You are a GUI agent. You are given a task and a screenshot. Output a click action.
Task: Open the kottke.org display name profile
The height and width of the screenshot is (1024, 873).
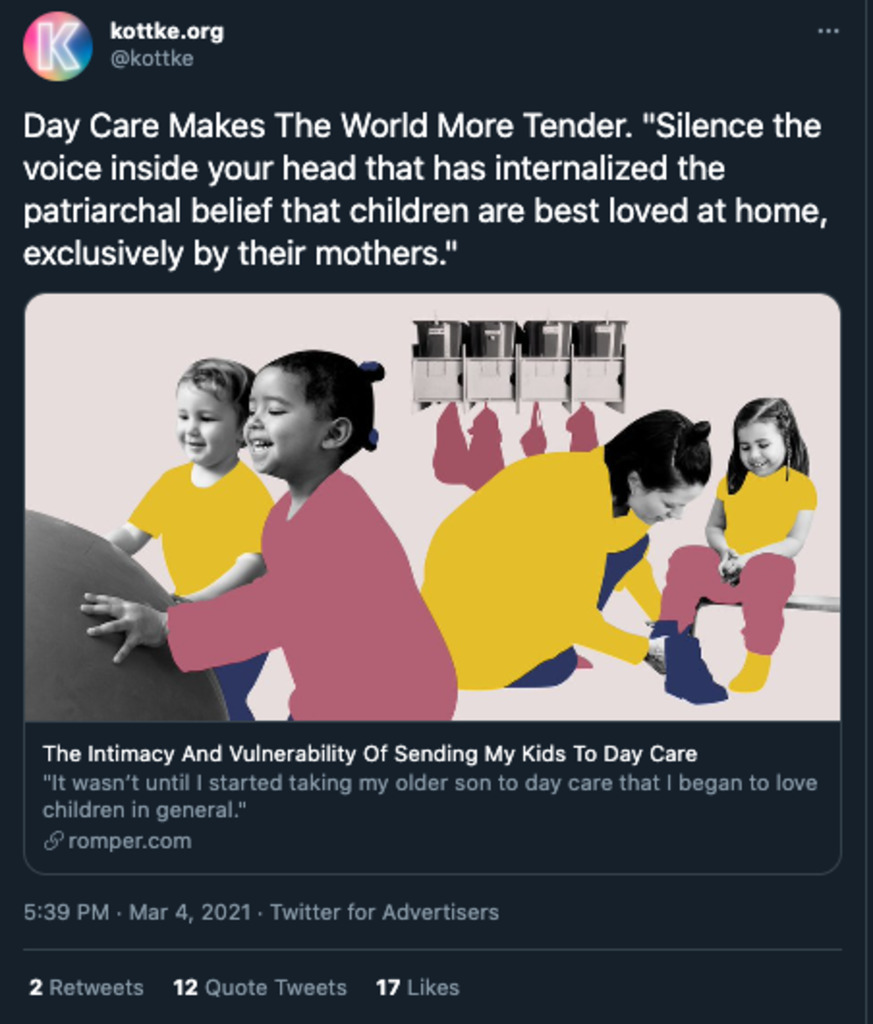(x=166, y=31)
